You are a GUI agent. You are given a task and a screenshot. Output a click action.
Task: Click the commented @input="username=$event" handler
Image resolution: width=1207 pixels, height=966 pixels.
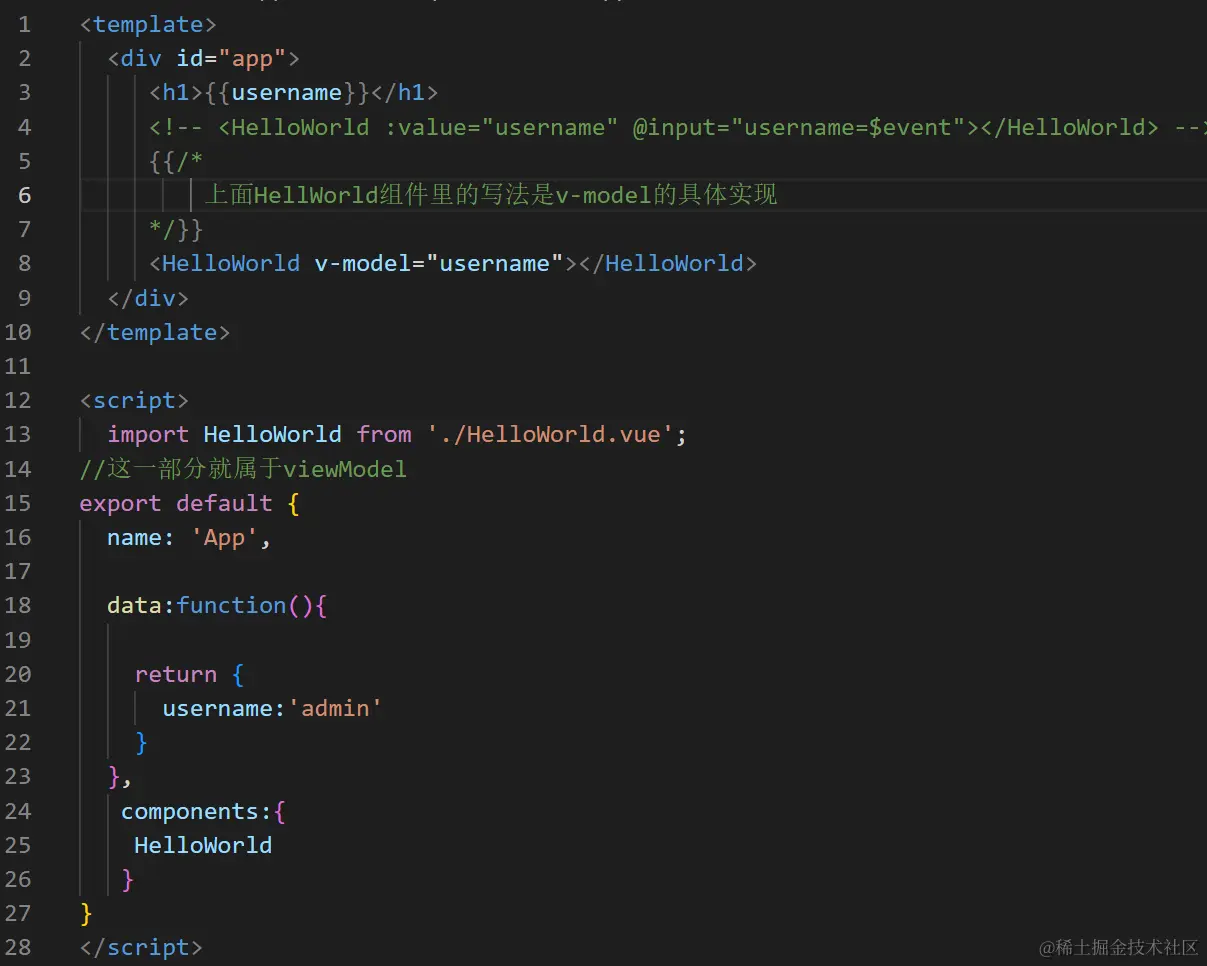pos(798,127)
